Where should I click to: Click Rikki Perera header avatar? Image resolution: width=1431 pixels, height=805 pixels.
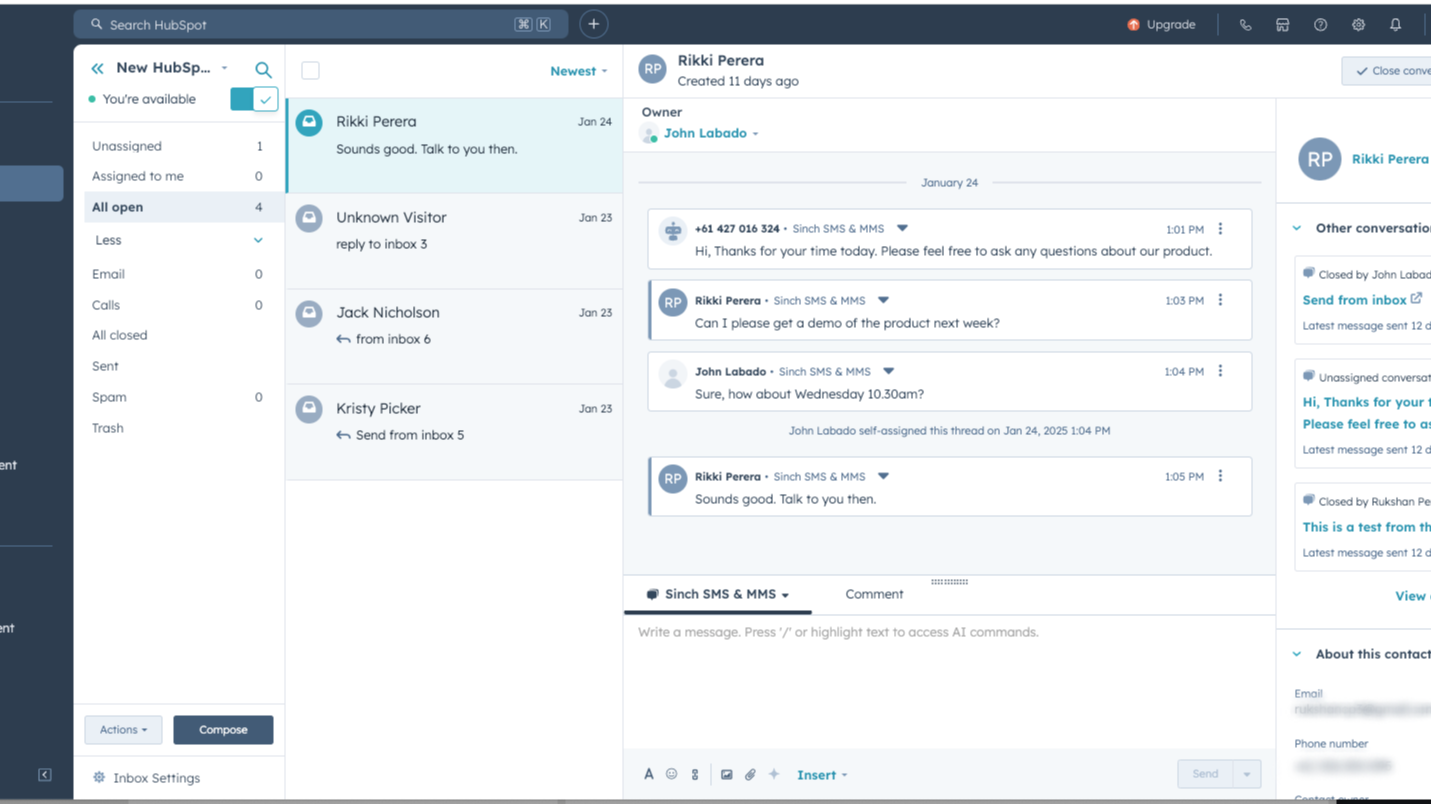pyautogui.click(x=653, y=69)
